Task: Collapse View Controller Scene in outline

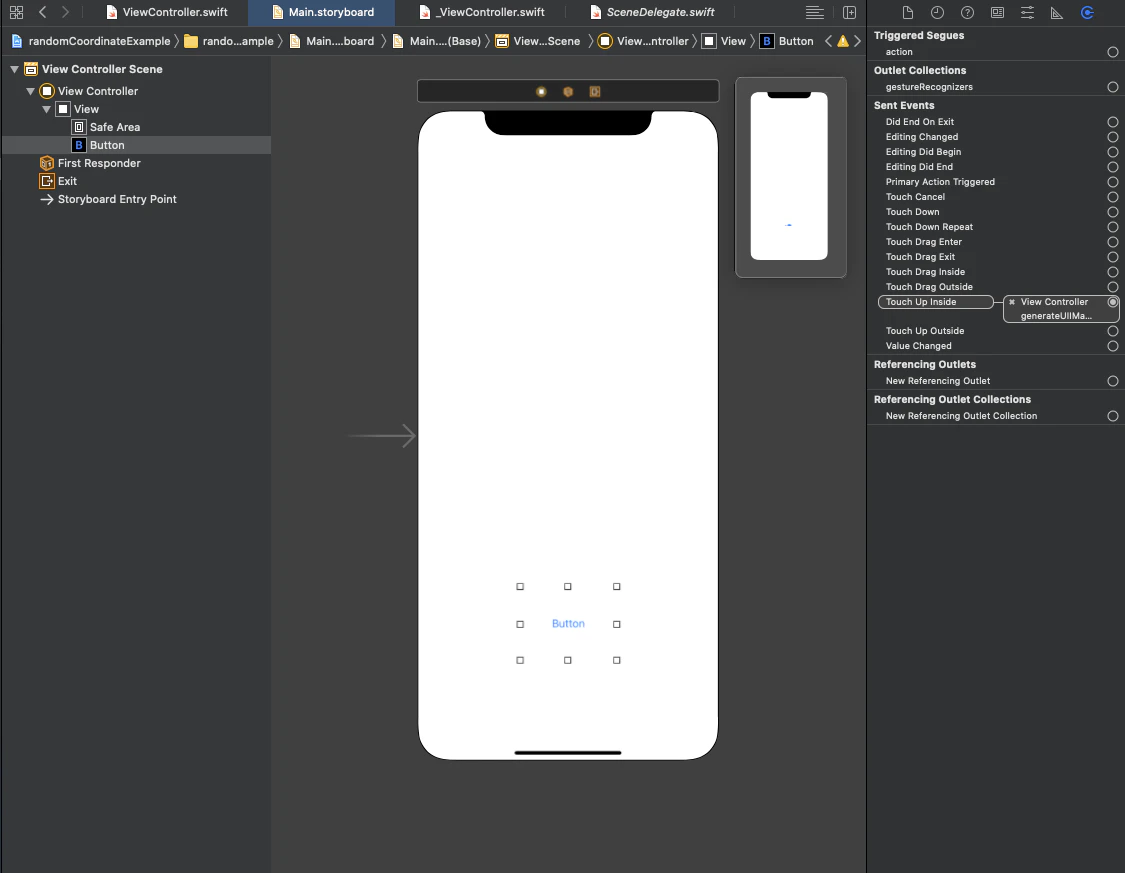Action: point(14,70)
